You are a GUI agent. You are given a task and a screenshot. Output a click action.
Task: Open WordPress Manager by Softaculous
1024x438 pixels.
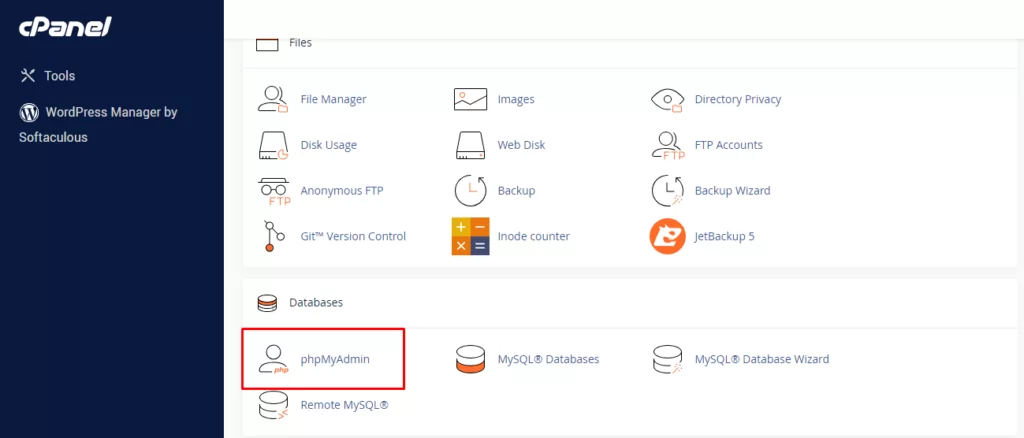tap(98, 125)
